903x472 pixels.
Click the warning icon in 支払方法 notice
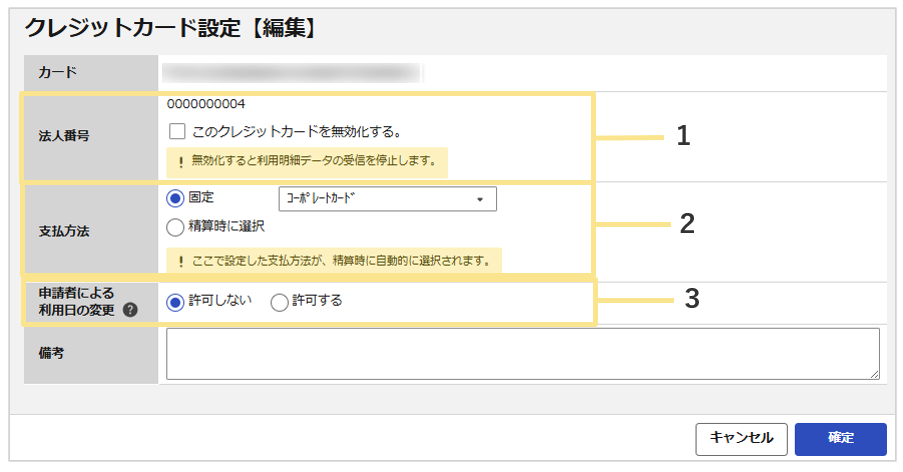click(181, 262)
